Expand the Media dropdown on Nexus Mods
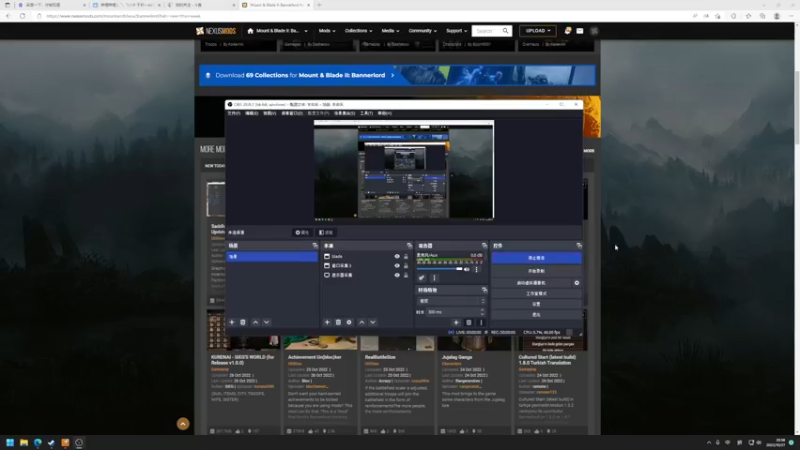This screenshot has width=800, height=450. coord(390,31)
